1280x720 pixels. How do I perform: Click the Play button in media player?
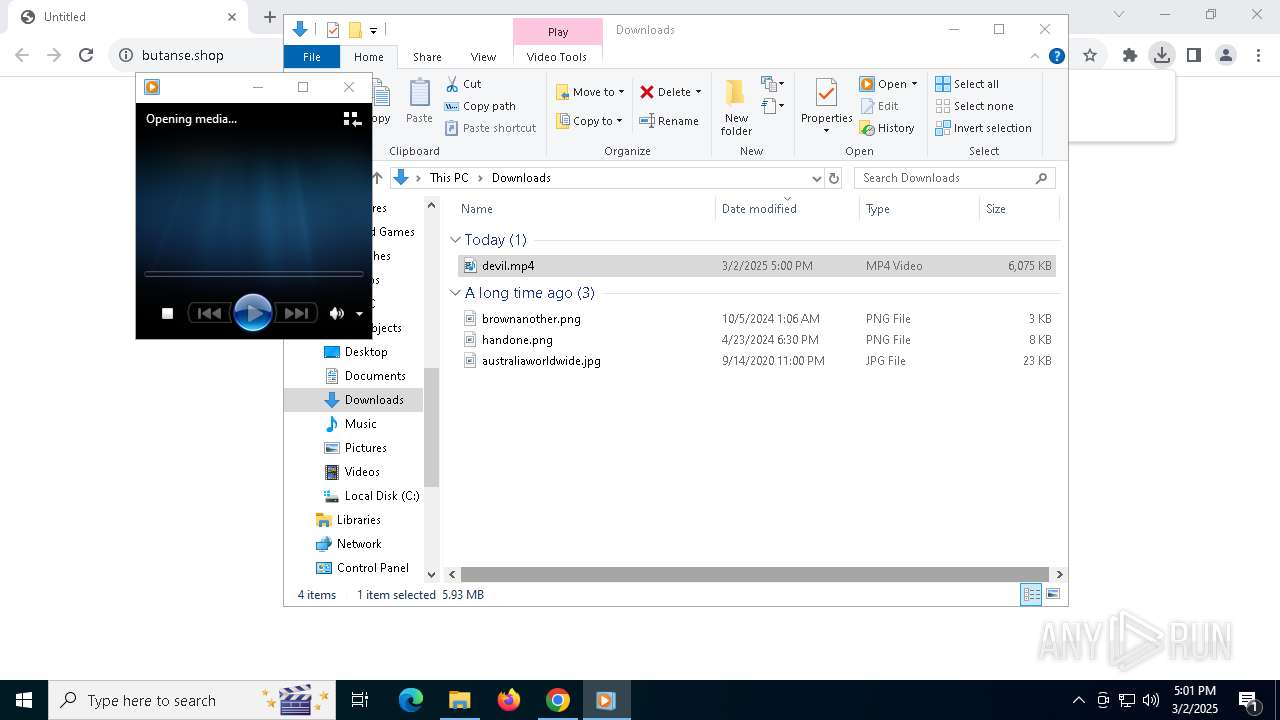253,313
